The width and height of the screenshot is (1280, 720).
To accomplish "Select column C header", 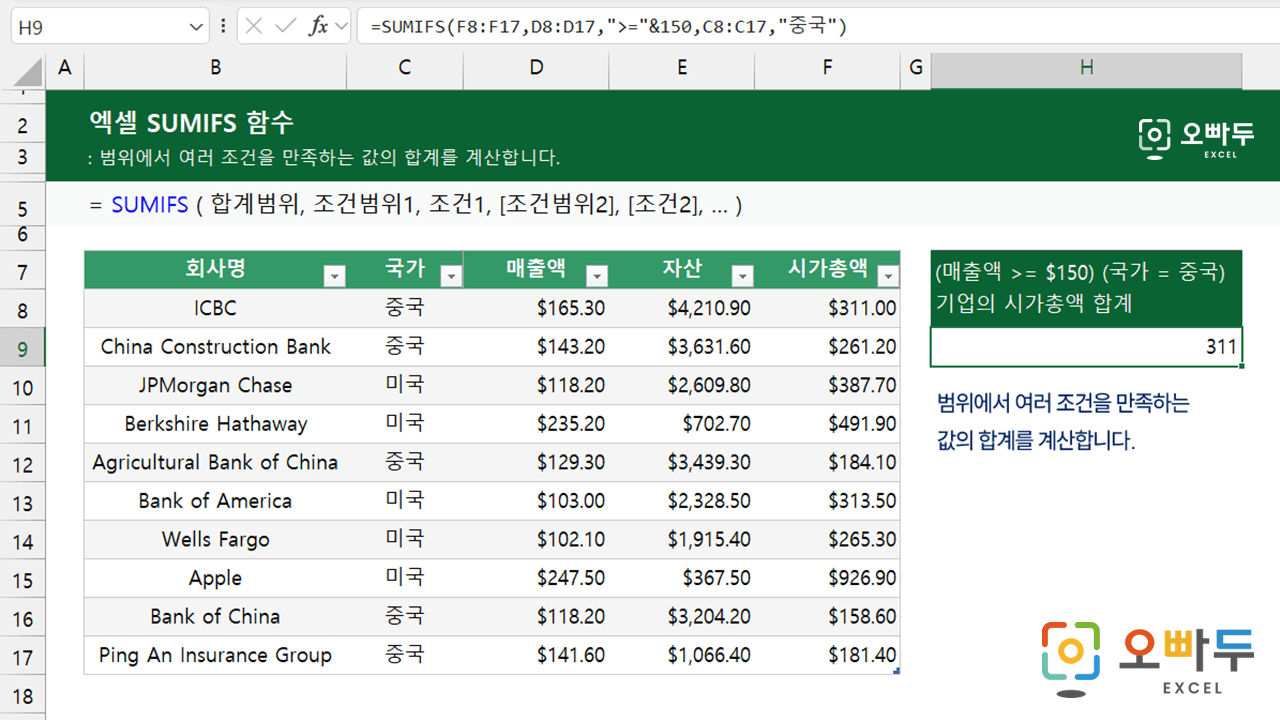I will 405,67.
